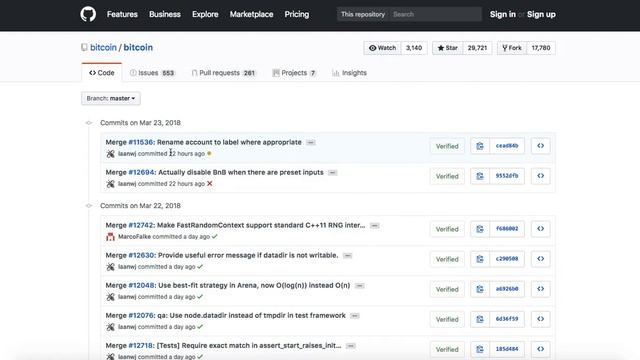Open the 17,780 forks count
The width and height of the screenshot is (640, 360).
point(541,48)
